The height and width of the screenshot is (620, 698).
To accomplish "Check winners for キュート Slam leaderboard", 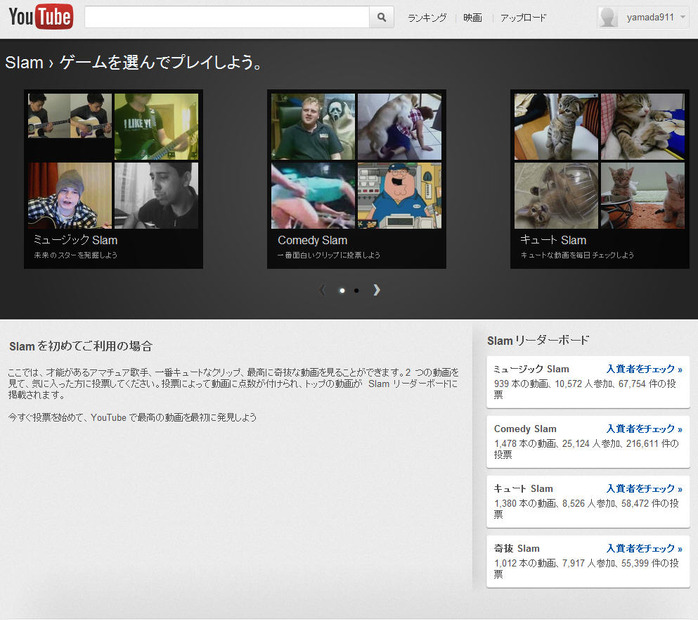I will point(644,488).
